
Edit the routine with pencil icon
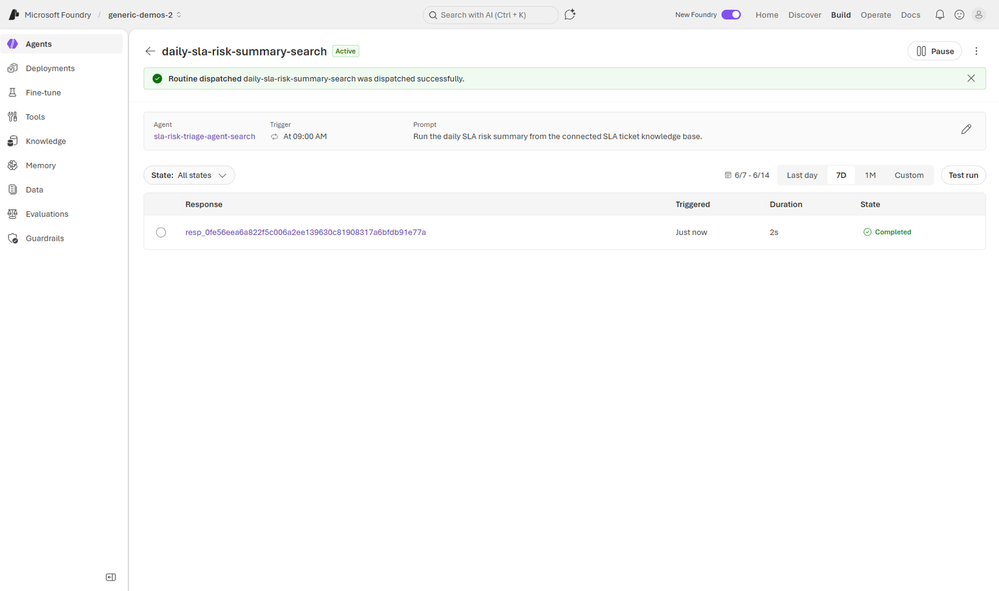tap(966, 129)
